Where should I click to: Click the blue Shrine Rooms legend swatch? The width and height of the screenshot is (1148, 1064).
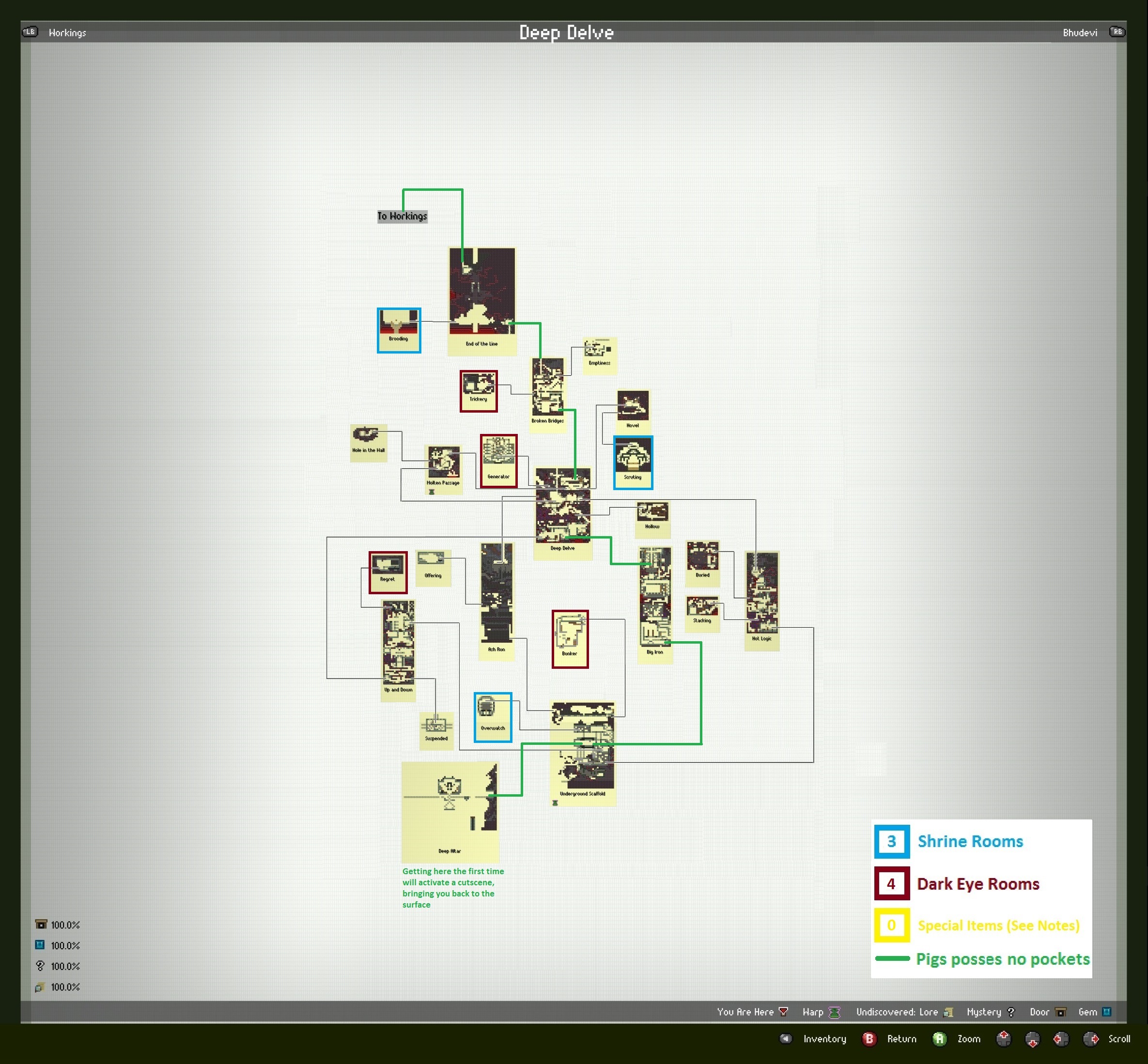tap(891, 841)
